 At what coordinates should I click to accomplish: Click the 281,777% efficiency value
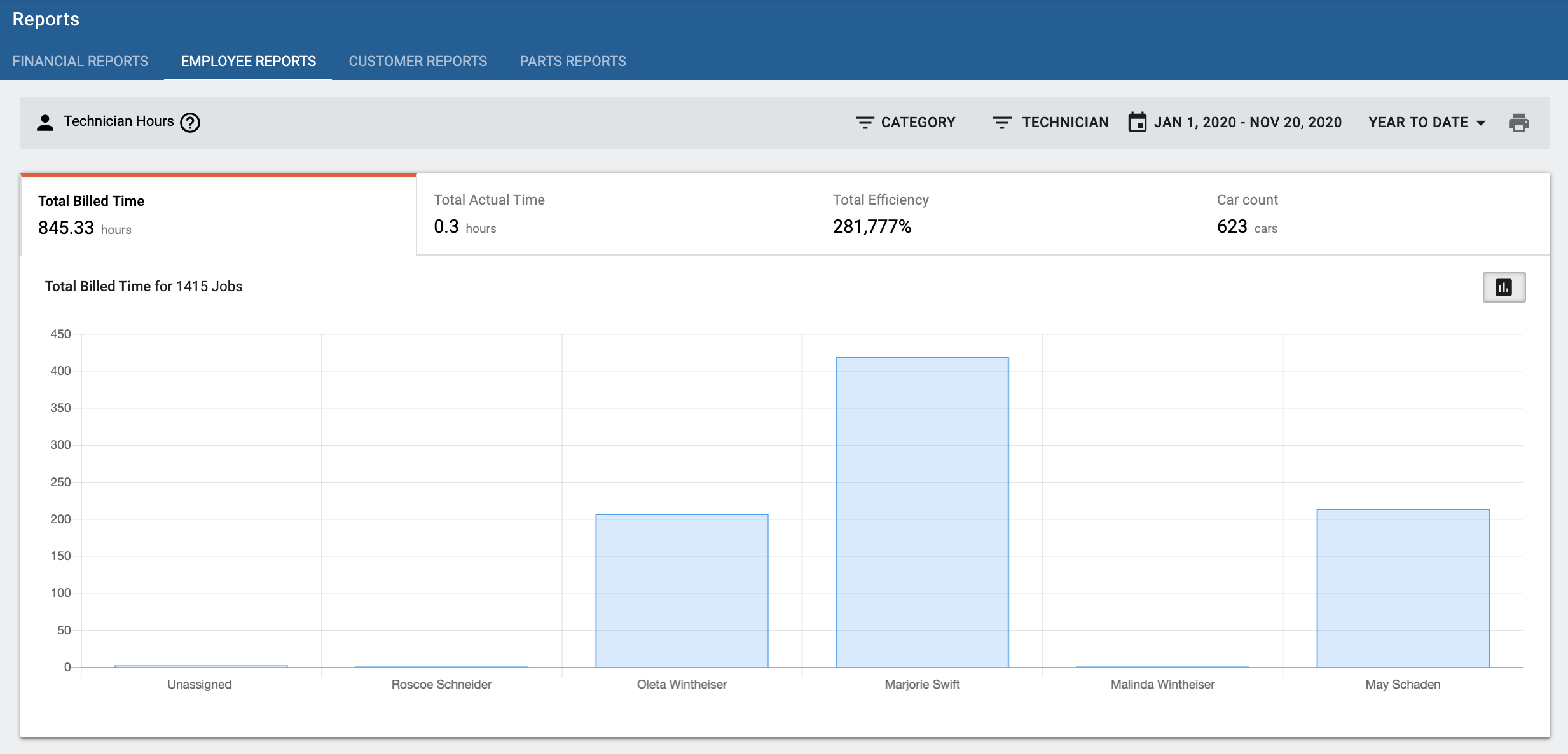pos(872,226)
